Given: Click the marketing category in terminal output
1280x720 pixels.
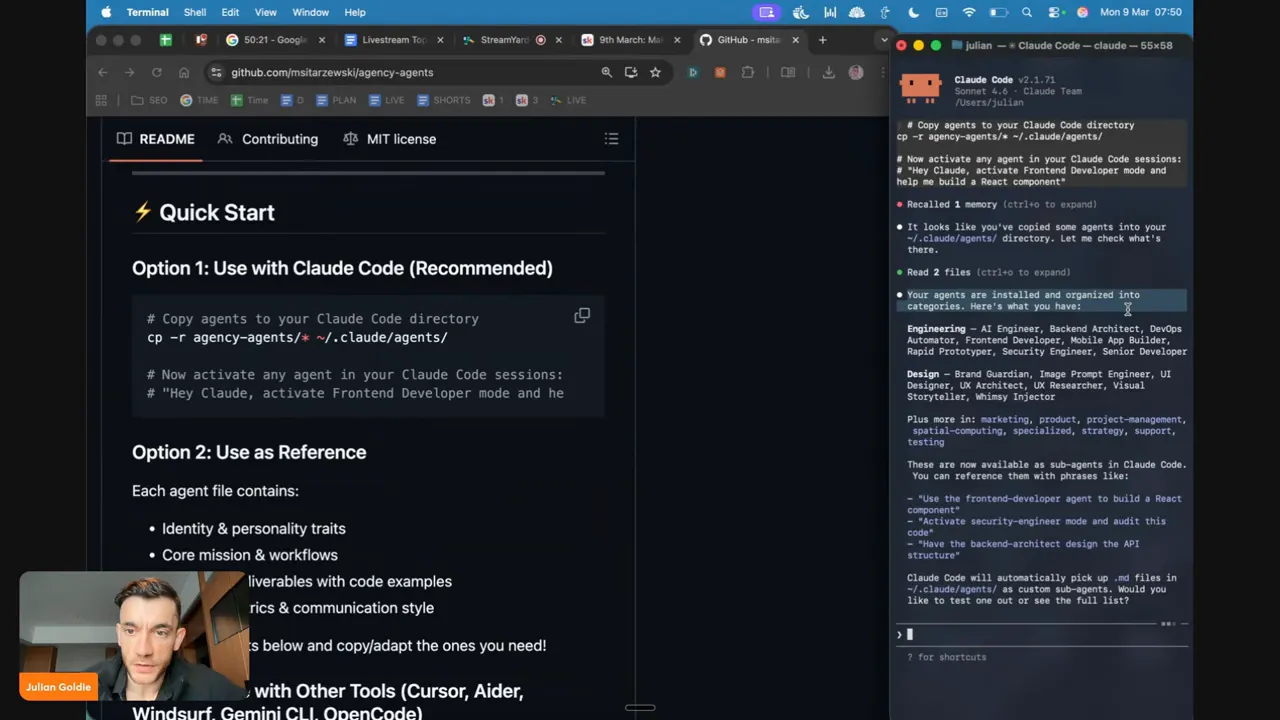Looking at the screenshot, I should click(1004, 420).
